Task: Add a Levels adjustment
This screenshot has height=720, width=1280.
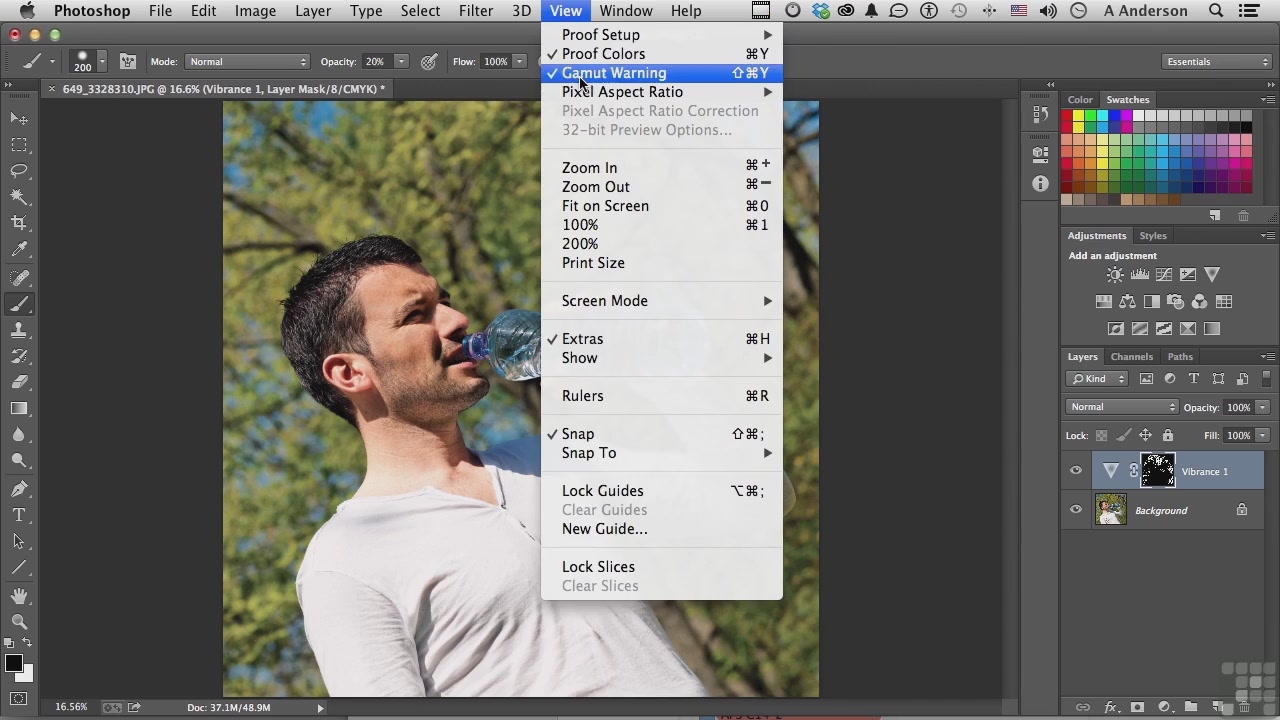Action: click(1139, 275)
